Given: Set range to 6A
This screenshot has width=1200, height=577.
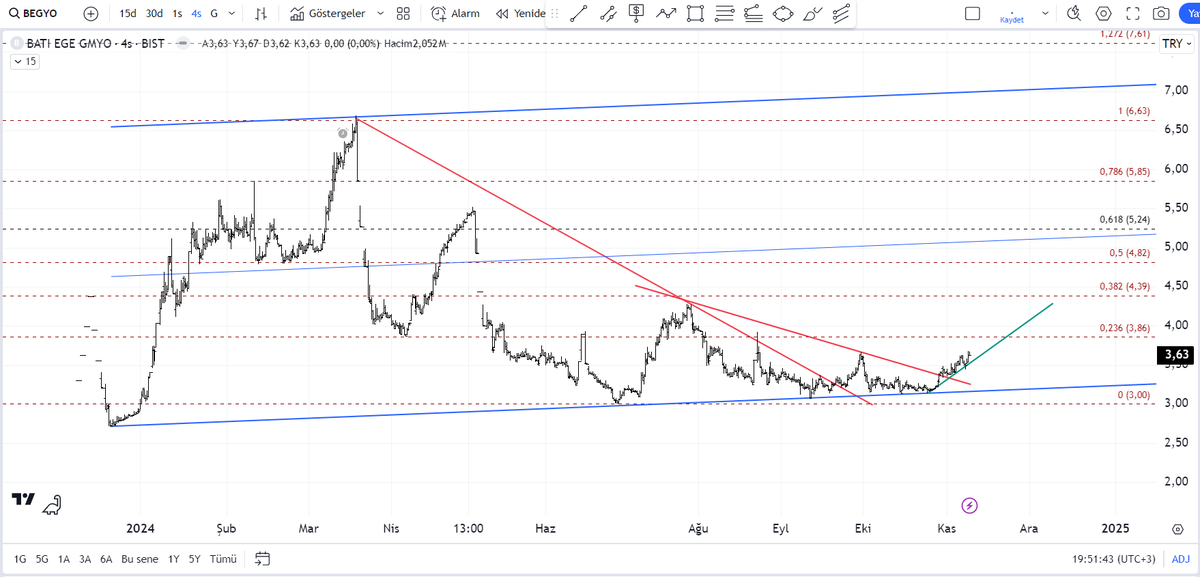Looking at the screenshot, I should 106,559.
